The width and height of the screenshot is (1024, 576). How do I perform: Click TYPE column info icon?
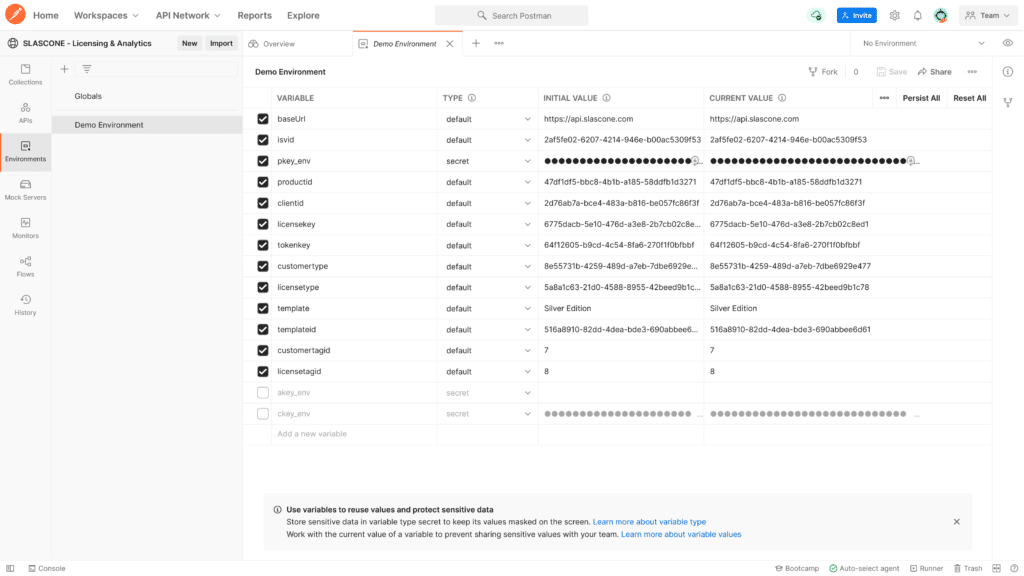click(x=472, y=98)
